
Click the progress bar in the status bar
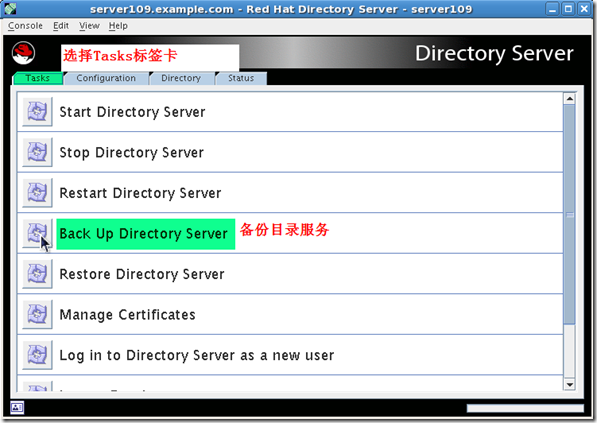point(525,408)
